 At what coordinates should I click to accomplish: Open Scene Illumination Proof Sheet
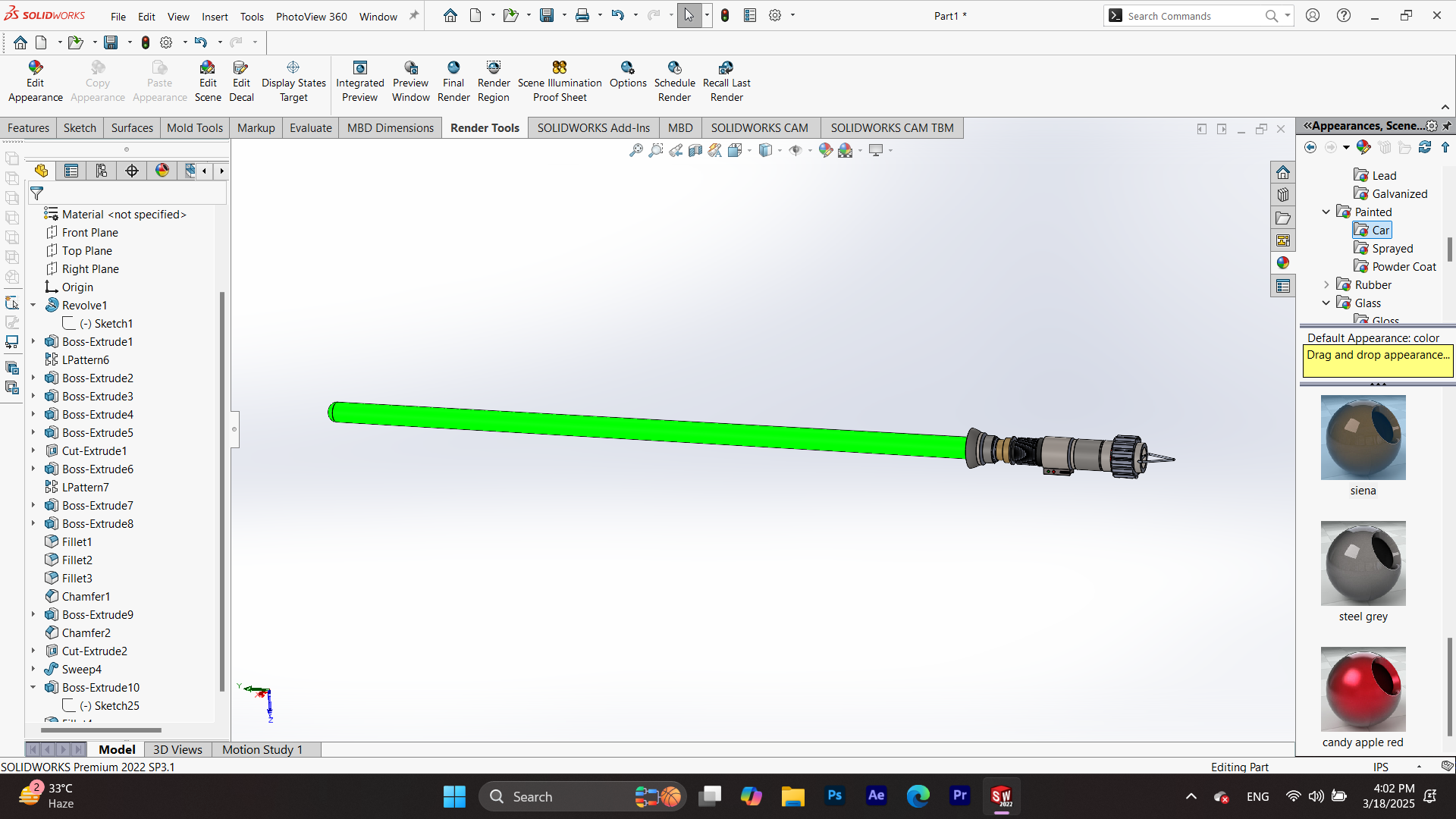point(560,81)
